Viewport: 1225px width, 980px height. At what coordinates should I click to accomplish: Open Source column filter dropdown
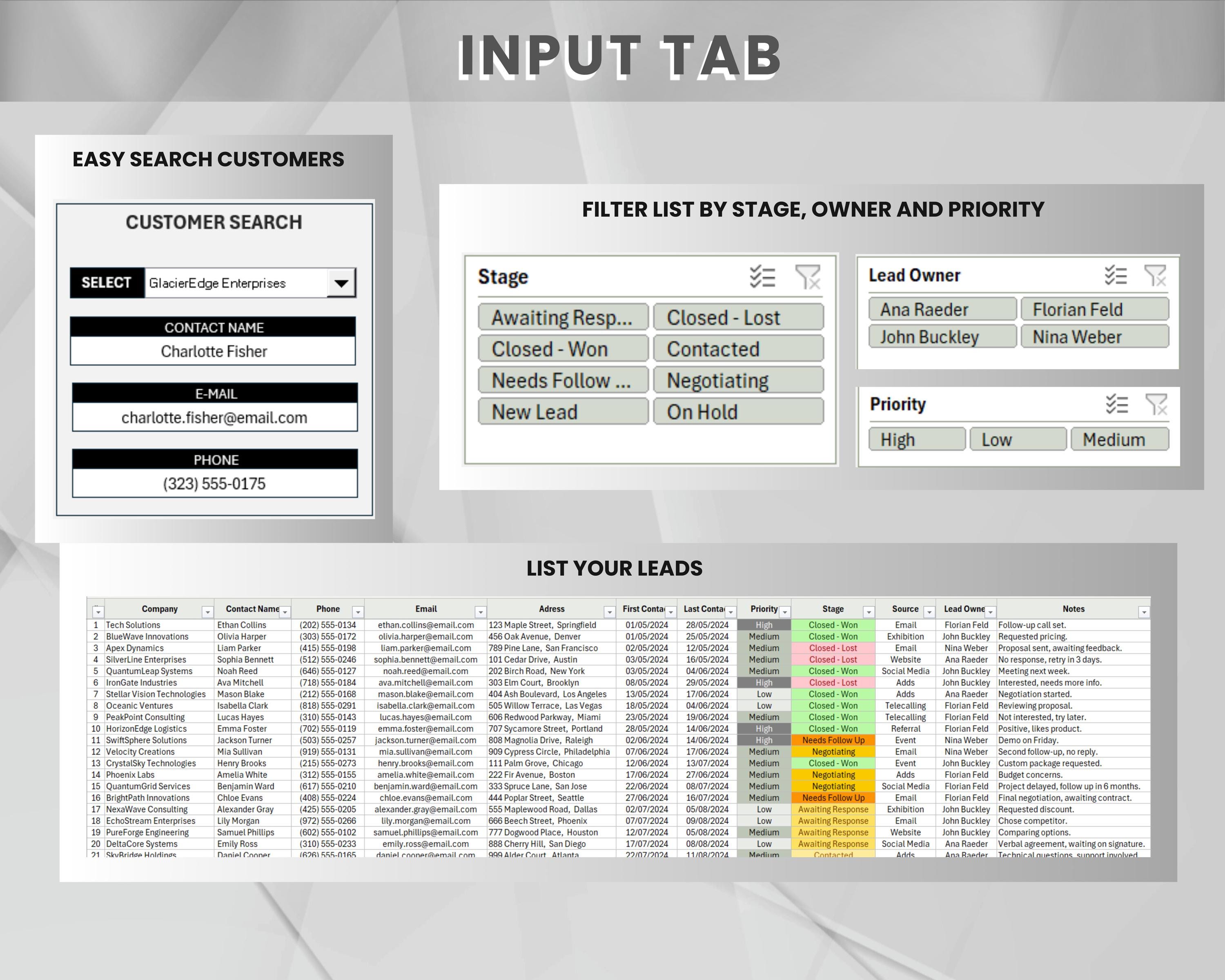(929, 612)
